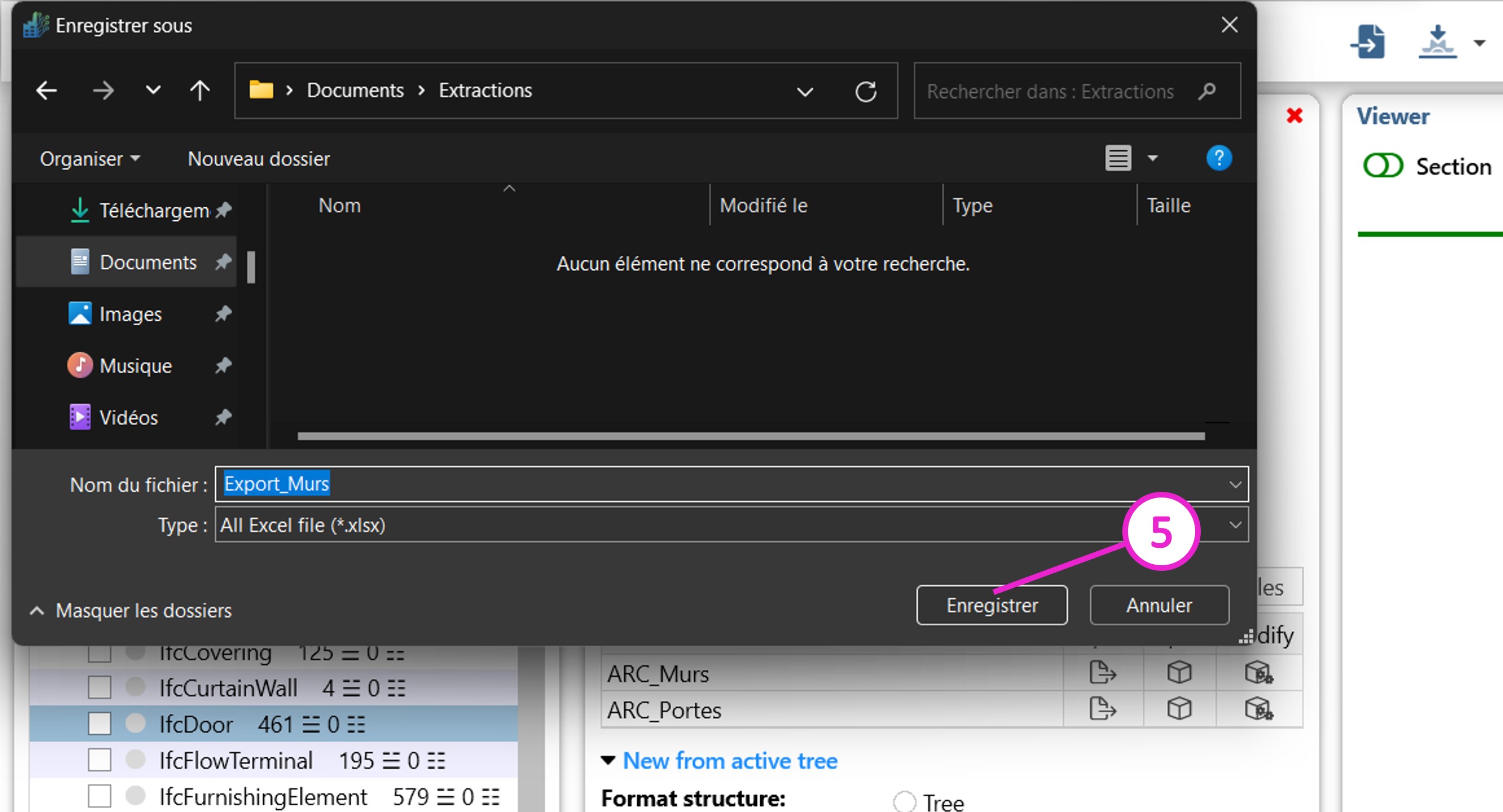Refresh the Extractions folder listing
This screenshot has height=812, width=1503.
[x=865, y=91]
